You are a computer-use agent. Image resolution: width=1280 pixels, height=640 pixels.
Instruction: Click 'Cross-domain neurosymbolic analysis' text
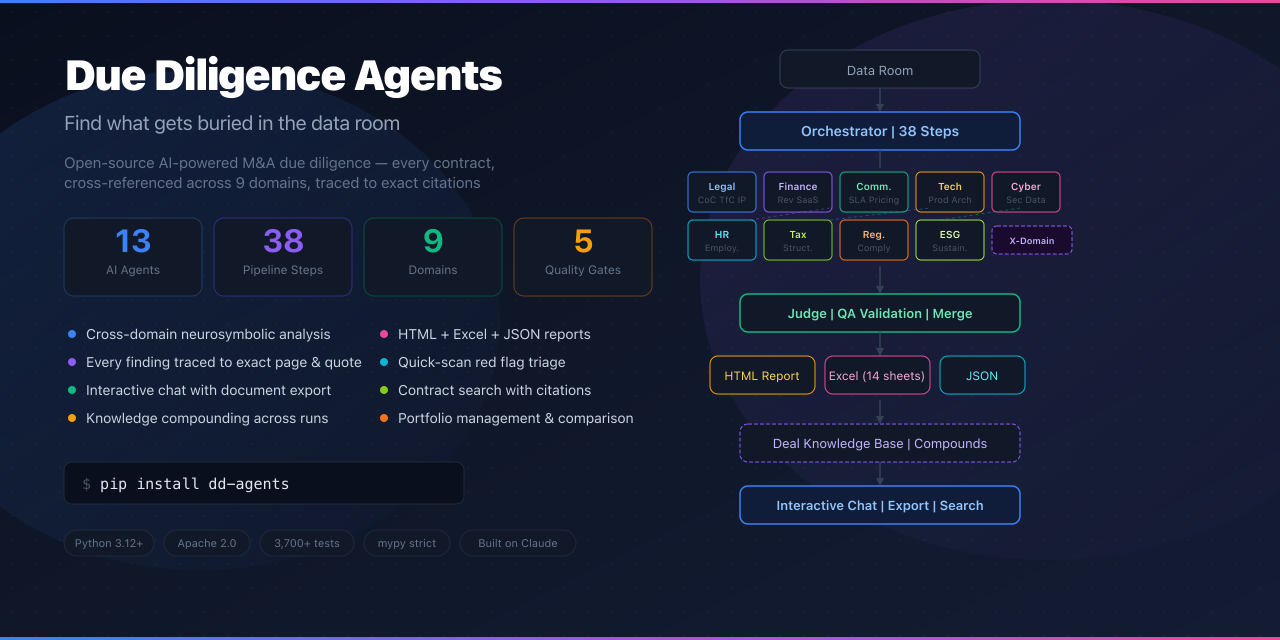[208, 334]
